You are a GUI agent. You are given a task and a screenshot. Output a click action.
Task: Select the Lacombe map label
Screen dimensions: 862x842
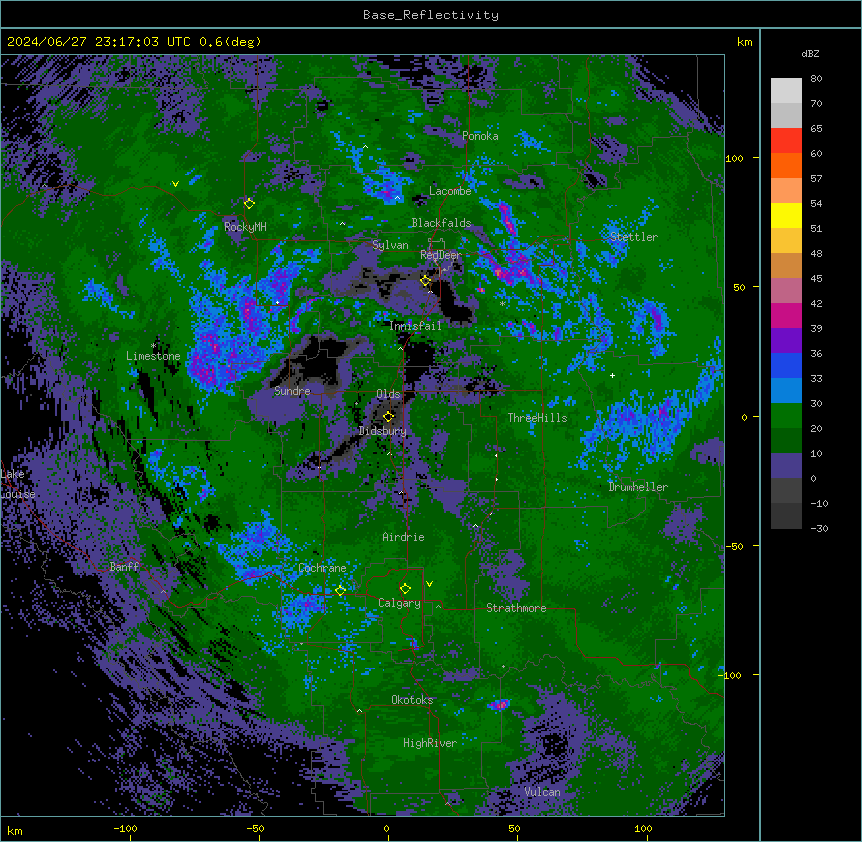[450, 191]
